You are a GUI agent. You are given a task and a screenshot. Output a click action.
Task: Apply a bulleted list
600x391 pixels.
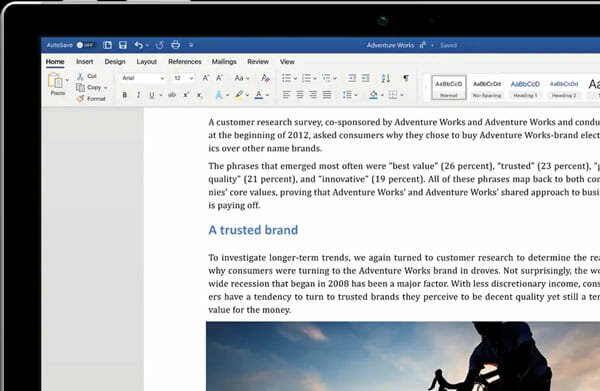click(x=287, y=78)
